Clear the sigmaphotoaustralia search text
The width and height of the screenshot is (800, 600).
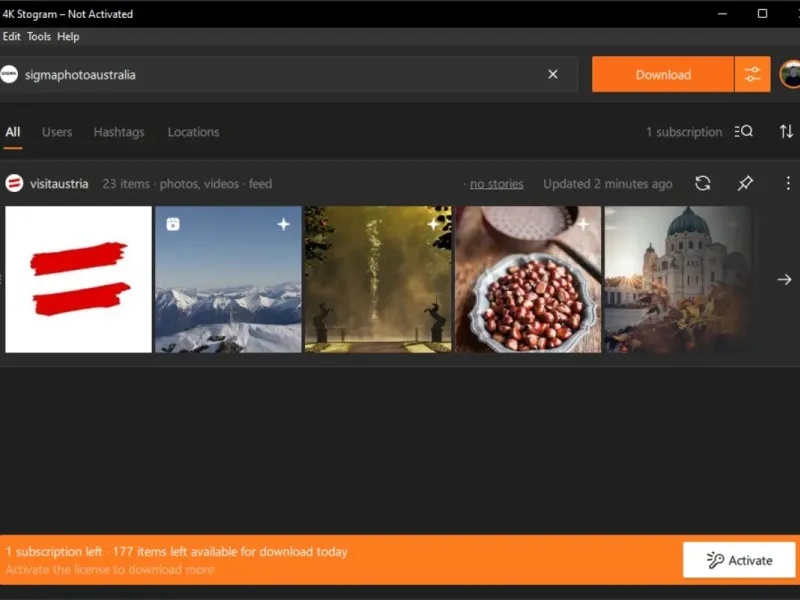click(553, 74)
